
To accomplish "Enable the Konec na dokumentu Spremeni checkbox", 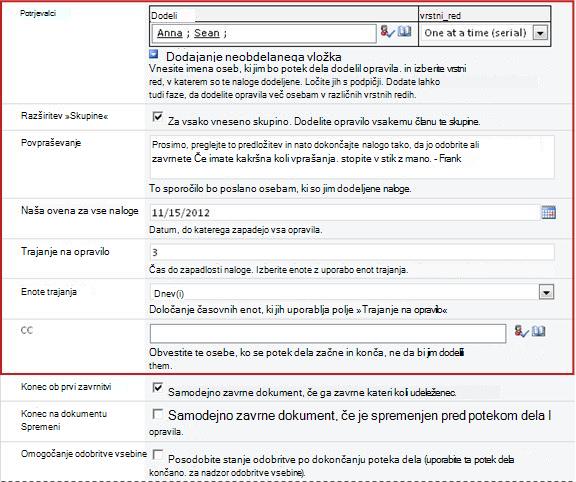I will tap(158, 414).
